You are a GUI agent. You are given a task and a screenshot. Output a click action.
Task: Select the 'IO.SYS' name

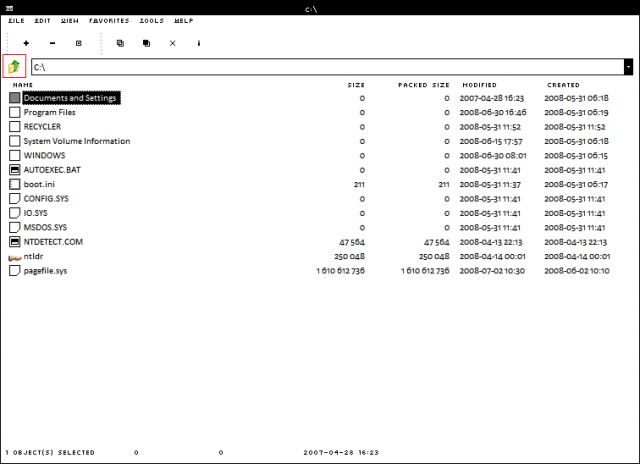click(x=35, y=213)
